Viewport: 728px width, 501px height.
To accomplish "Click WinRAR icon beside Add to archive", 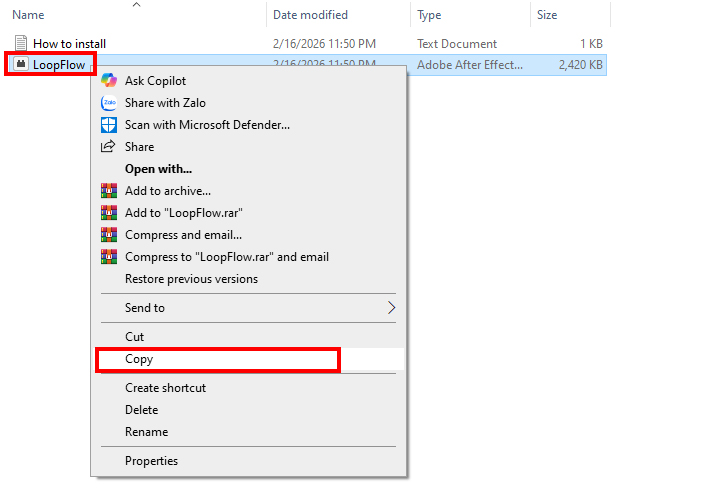I will pos(109,191).
